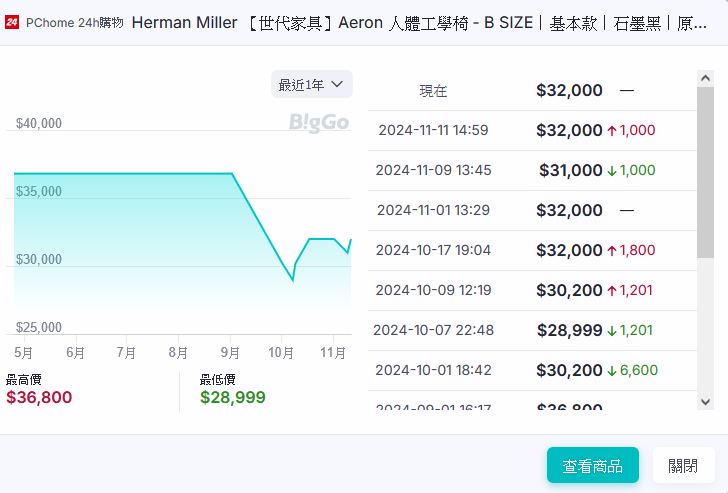Click the 現在 current price row

point(531,90)
